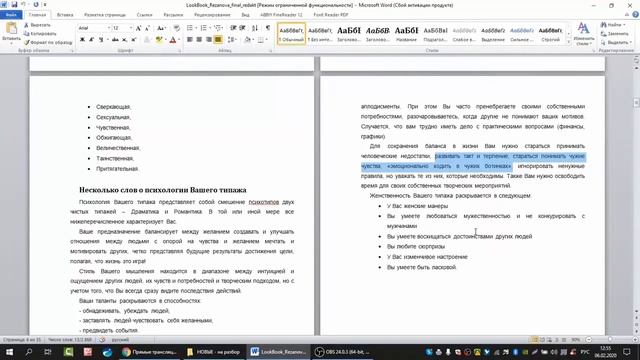
Task: Click the Sort icon in paragraph group
Action: point(255,28)
